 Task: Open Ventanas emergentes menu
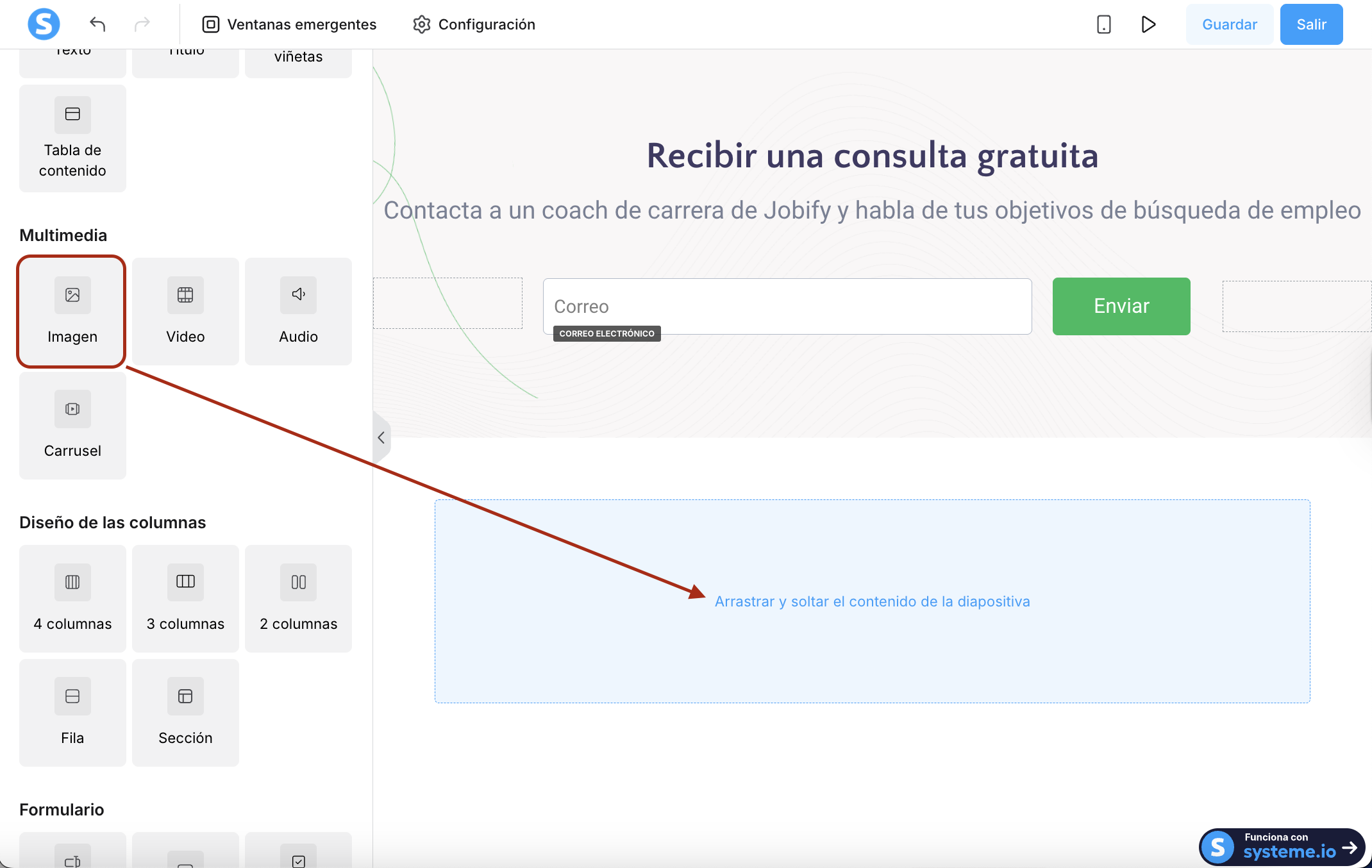[289, 24]
